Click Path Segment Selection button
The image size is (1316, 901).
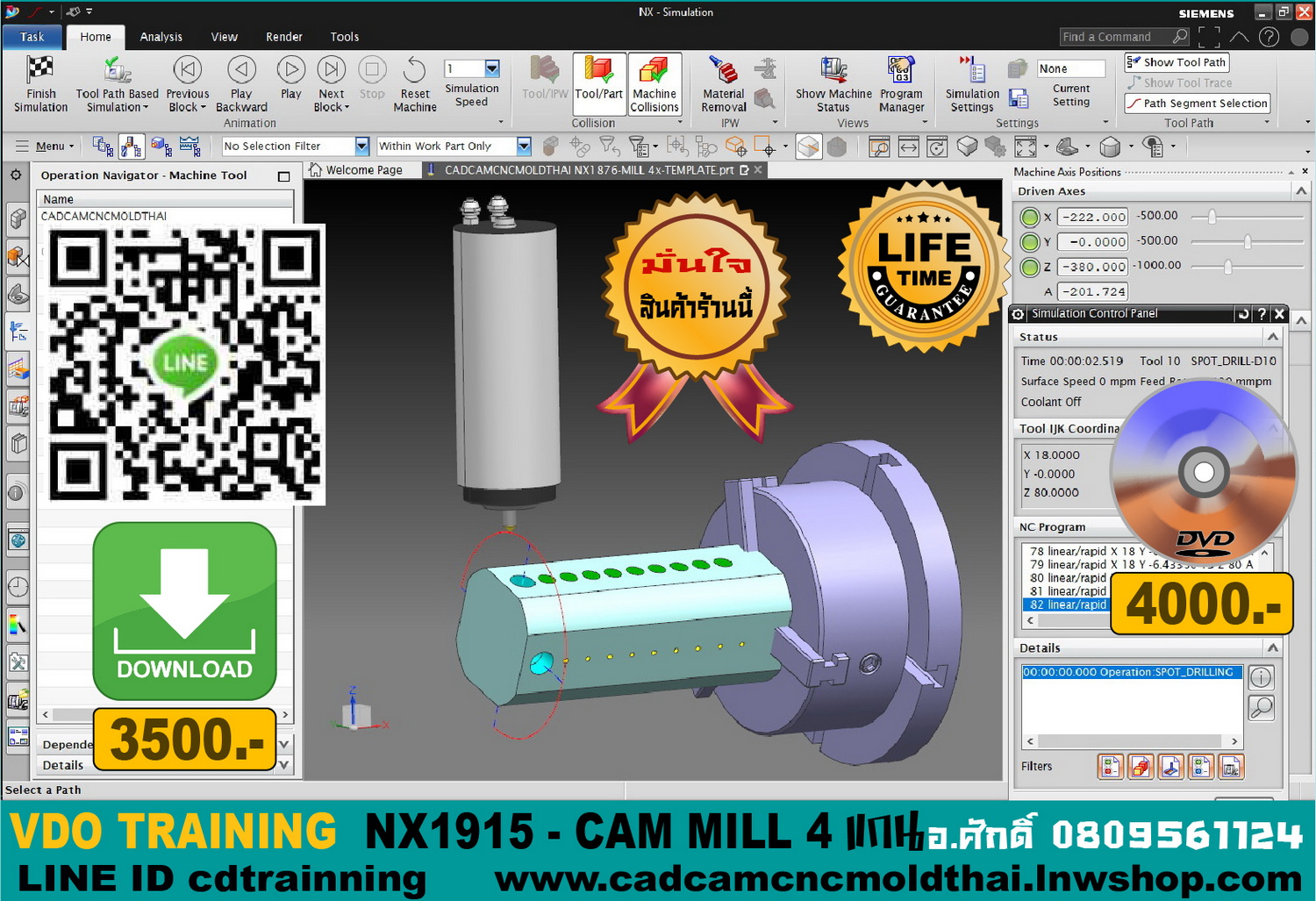[x=1198, y=104]
